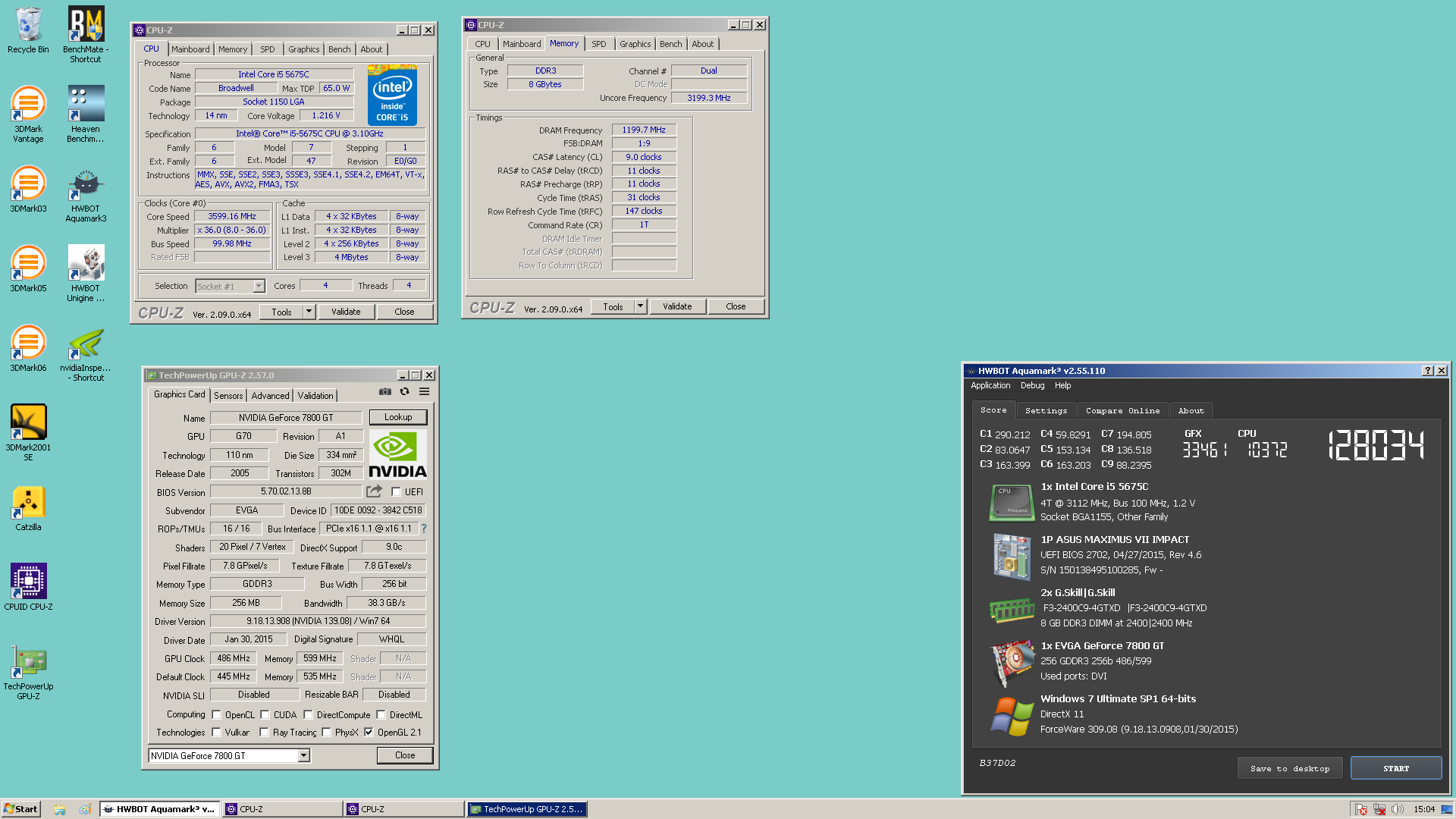Open the 3DMark Vantage desktop icon
Image resolution: width=1456 pixels, height=819 pixels.
[x=28, y=114]
